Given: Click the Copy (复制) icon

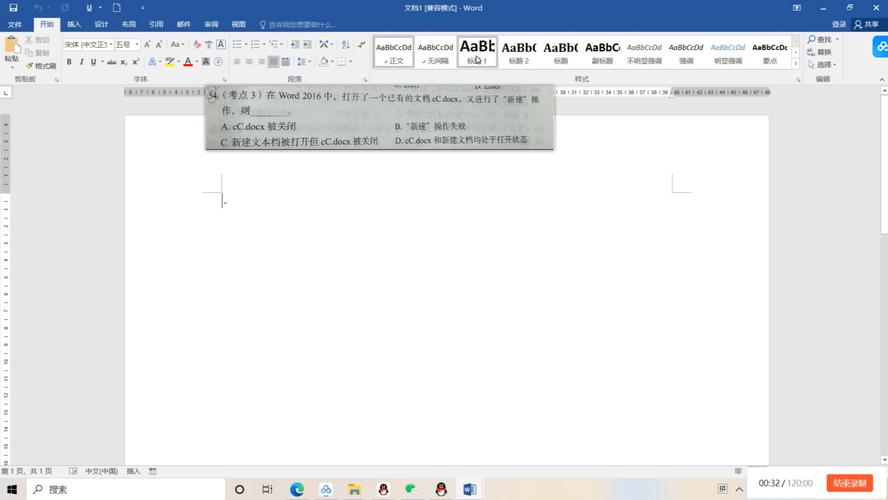Looking at the screenshot, I should 29,53.
